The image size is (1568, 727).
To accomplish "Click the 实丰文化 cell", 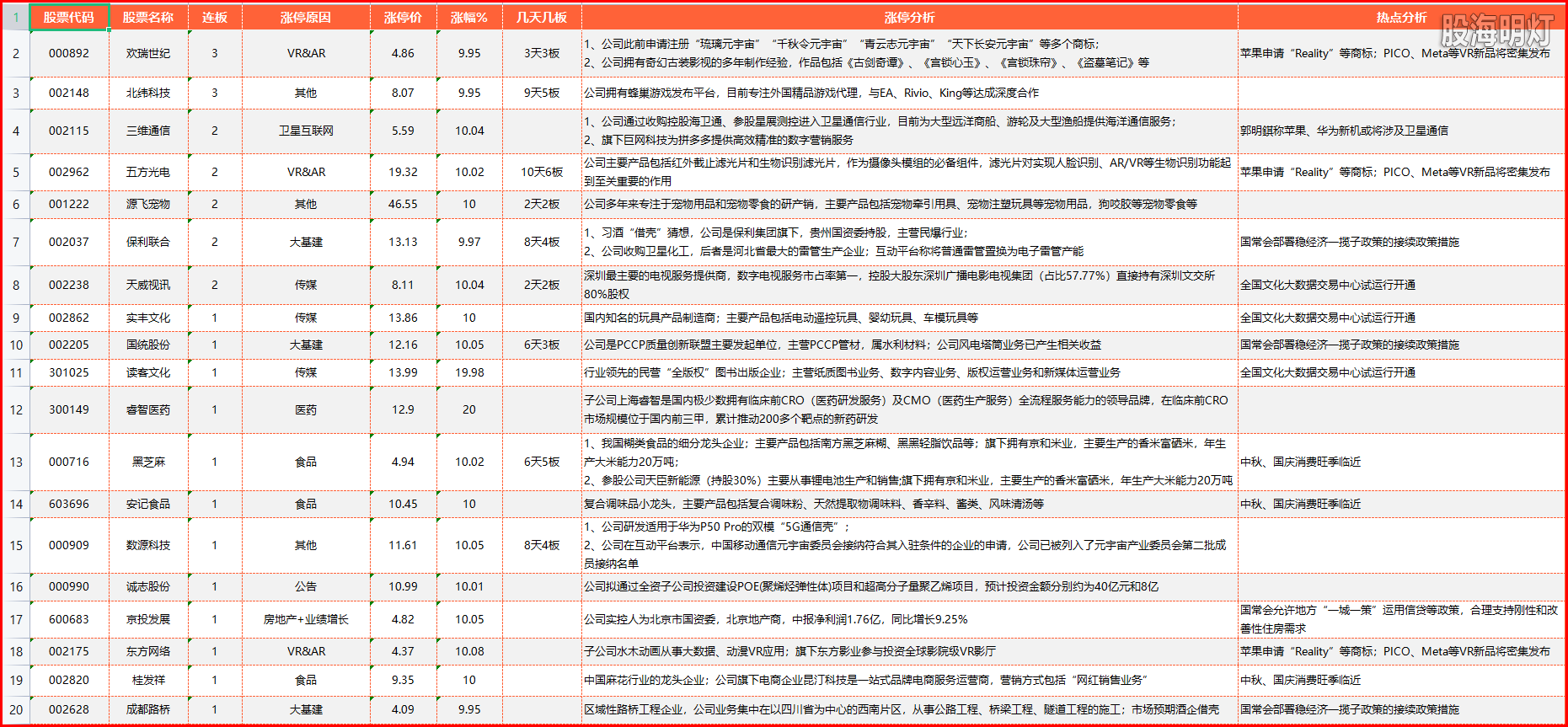I will pyautogui.click(x=148, y=318).
